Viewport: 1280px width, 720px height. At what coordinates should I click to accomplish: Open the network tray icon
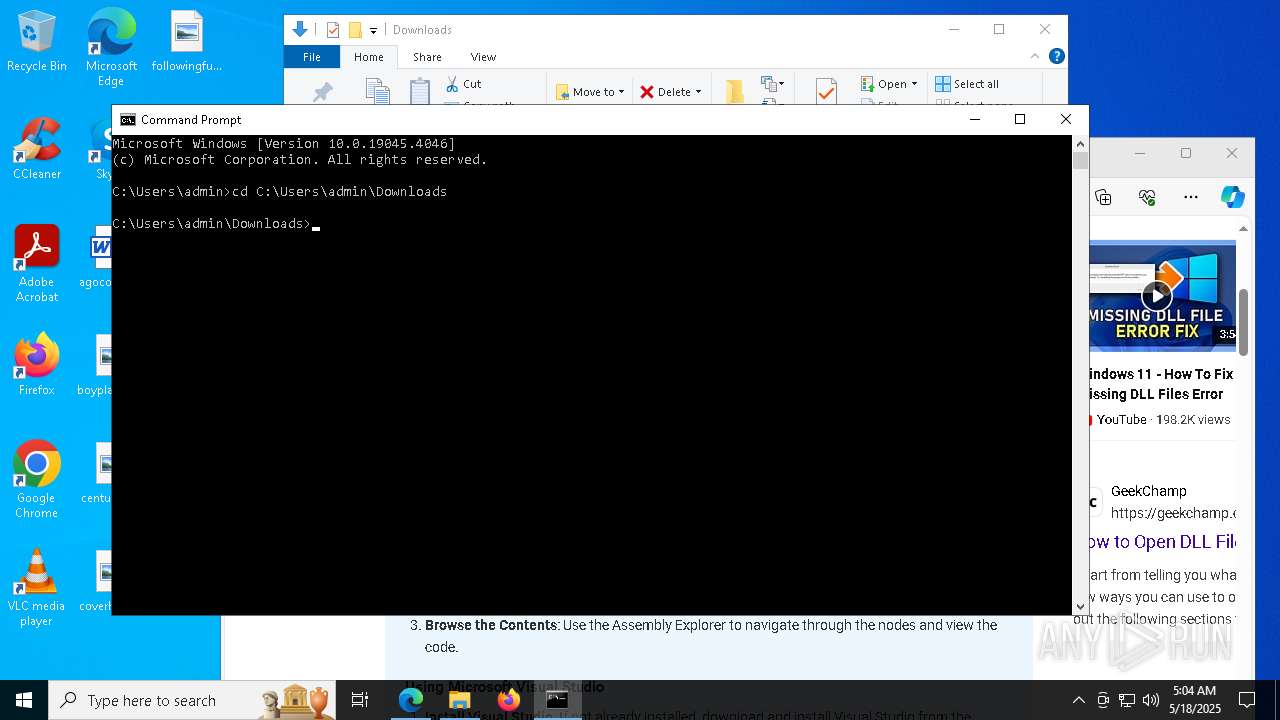[1127, 700]
